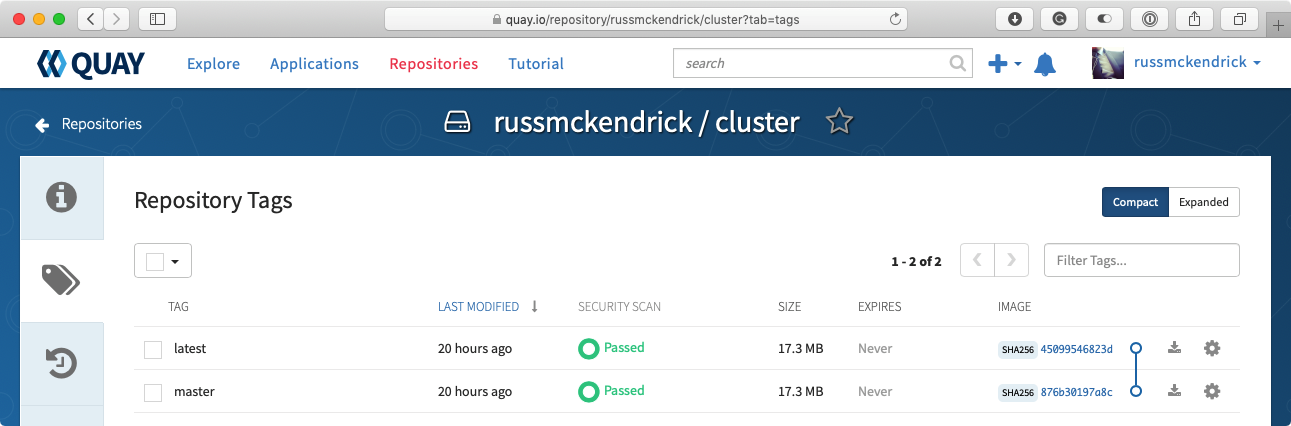Image resolution: width=1291 pixels, height=426 pixels.
Task: Switch to Expanded view
Action: tap(1204, 202)
